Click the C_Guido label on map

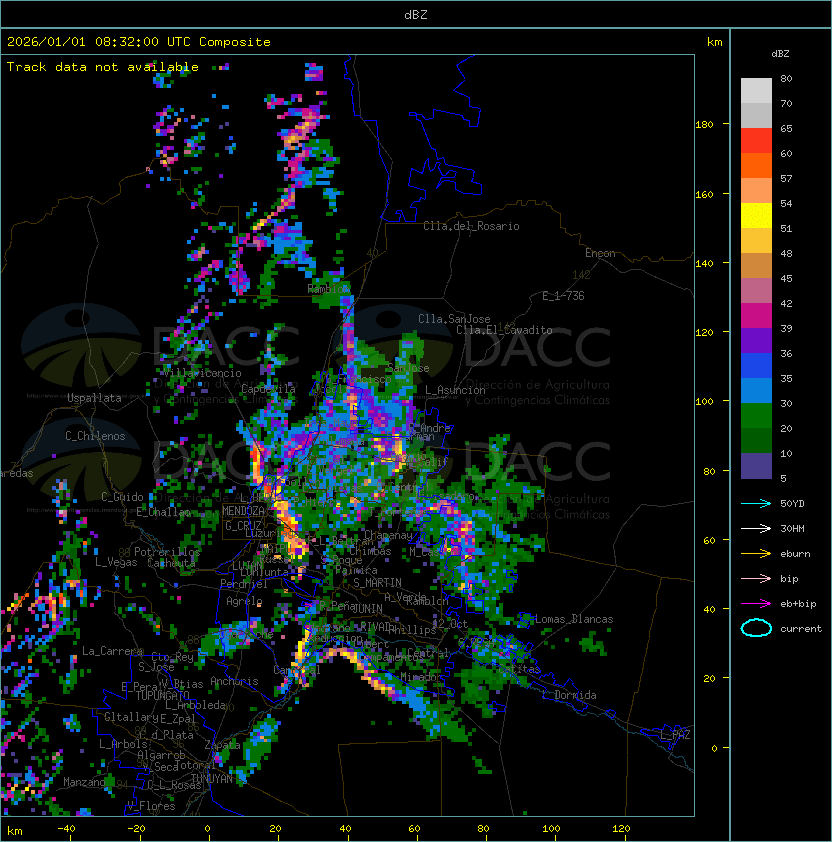(122, 497)
